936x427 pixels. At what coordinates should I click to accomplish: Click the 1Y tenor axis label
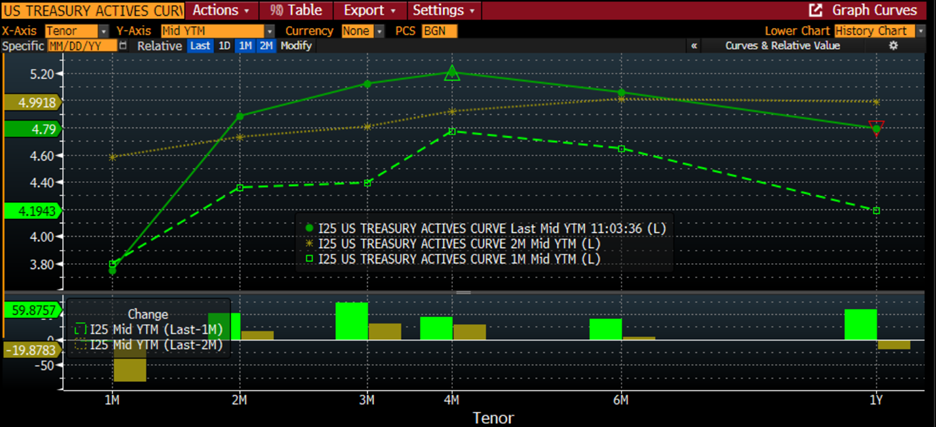coord(876,400)
